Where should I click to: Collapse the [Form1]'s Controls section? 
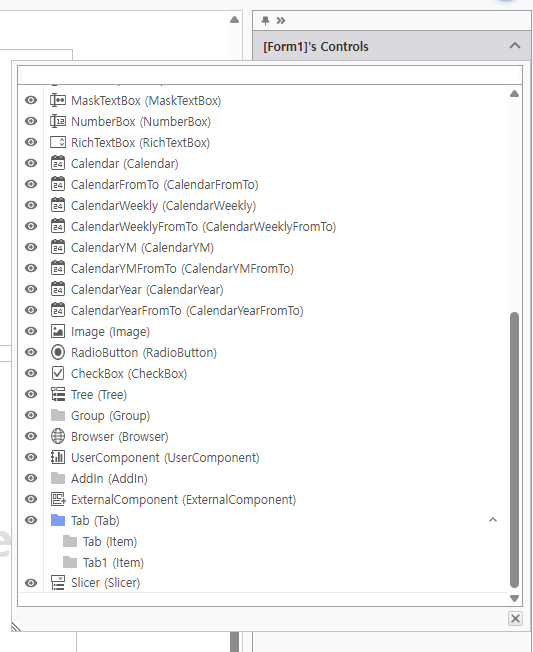515,46
